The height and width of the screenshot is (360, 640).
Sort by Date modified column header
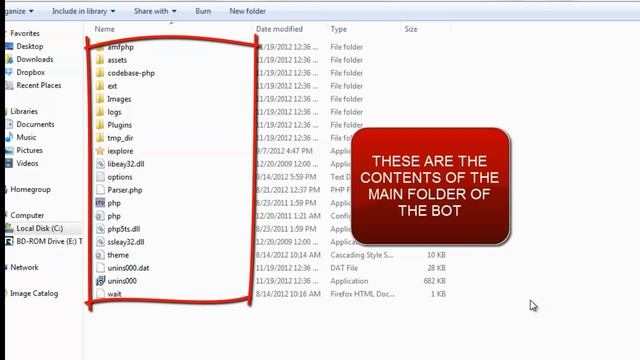pos(280,29)
